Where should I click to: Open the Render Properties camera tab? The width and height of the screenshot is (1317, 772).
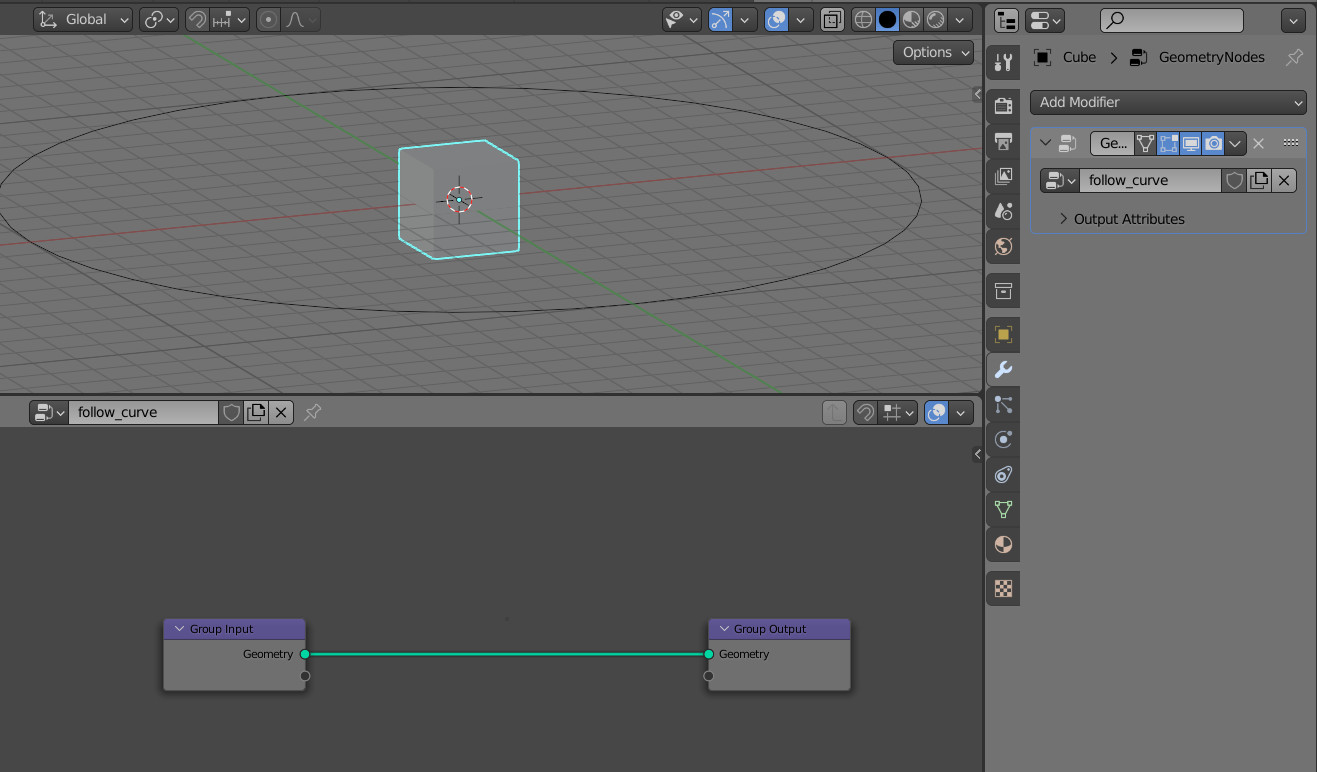1003,103
